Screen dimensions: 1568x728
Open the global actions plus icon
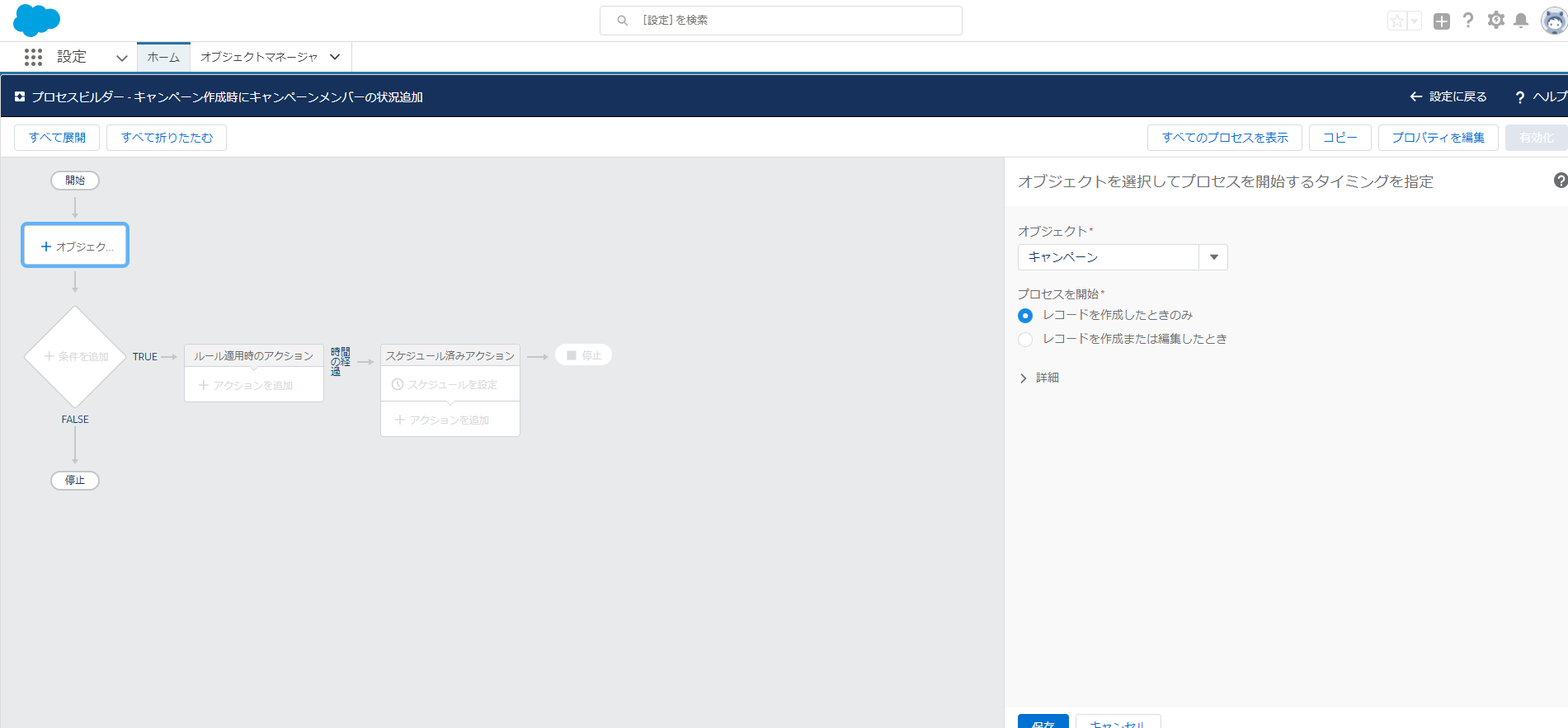tap(1441, 21)
